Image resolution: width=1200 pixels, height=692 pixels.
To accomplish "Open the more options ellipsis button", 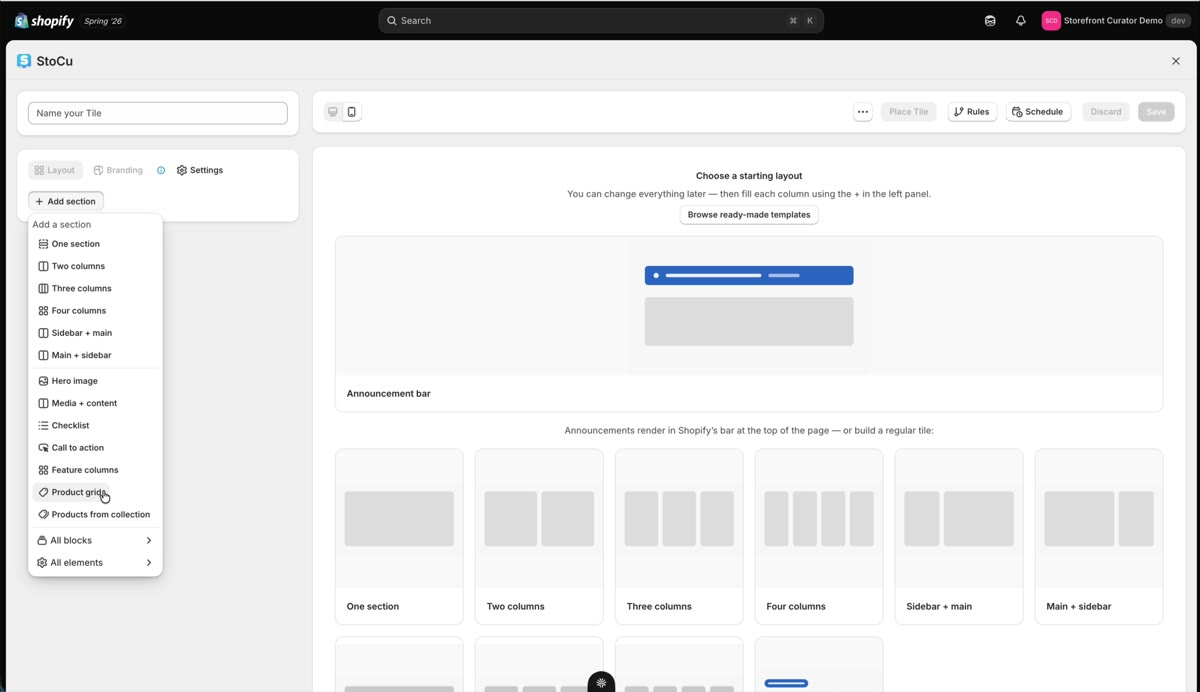I will pyautogui.click(x=863, y=112).
